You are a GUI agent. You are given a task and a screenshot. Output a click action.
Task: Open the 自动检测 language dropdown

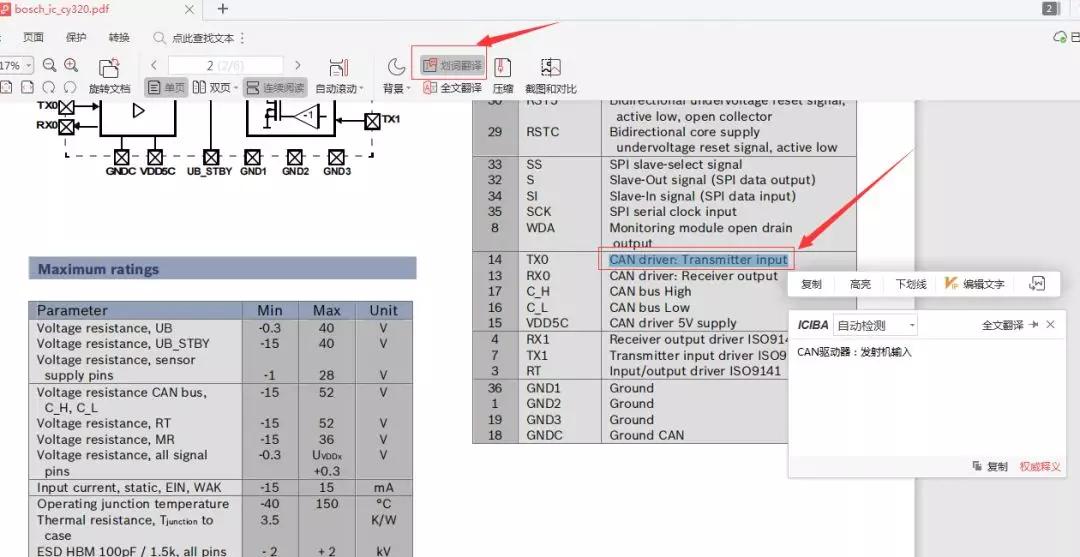[x=875, y=325]
